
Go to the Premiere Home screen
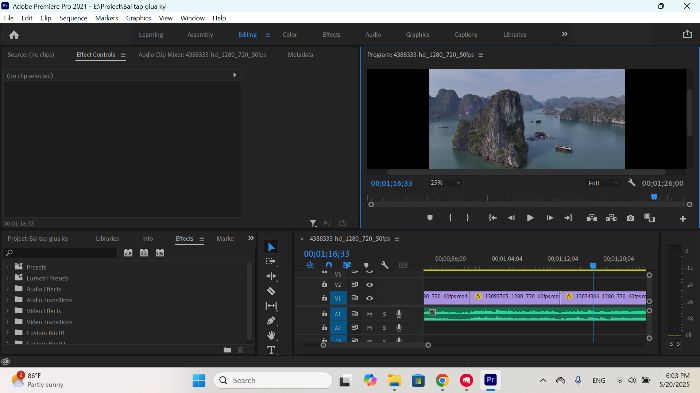click(x=14, y=35)
